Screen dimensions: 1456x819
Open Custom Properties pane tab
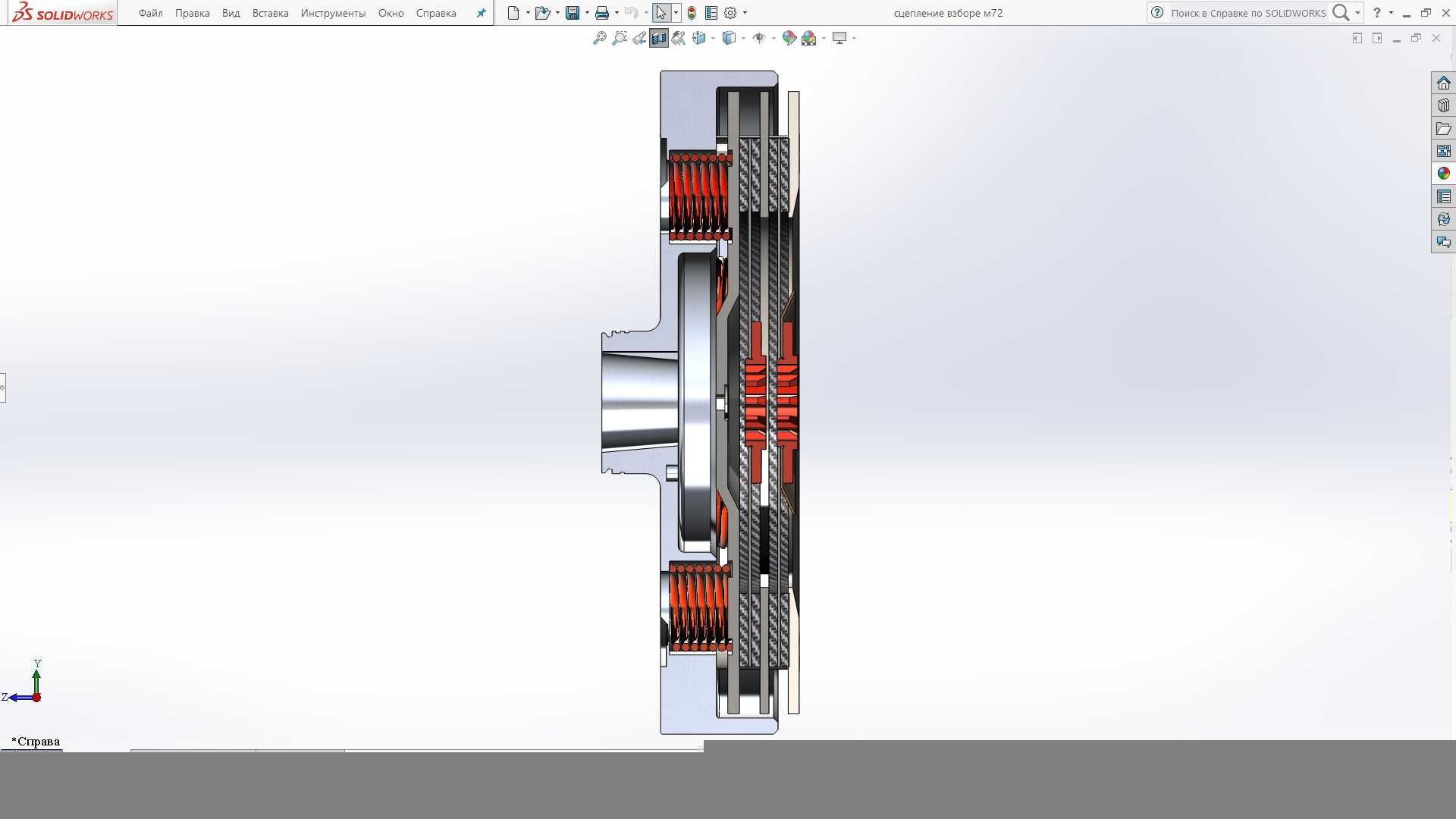pyautogui.click(x=1443, y=197)
